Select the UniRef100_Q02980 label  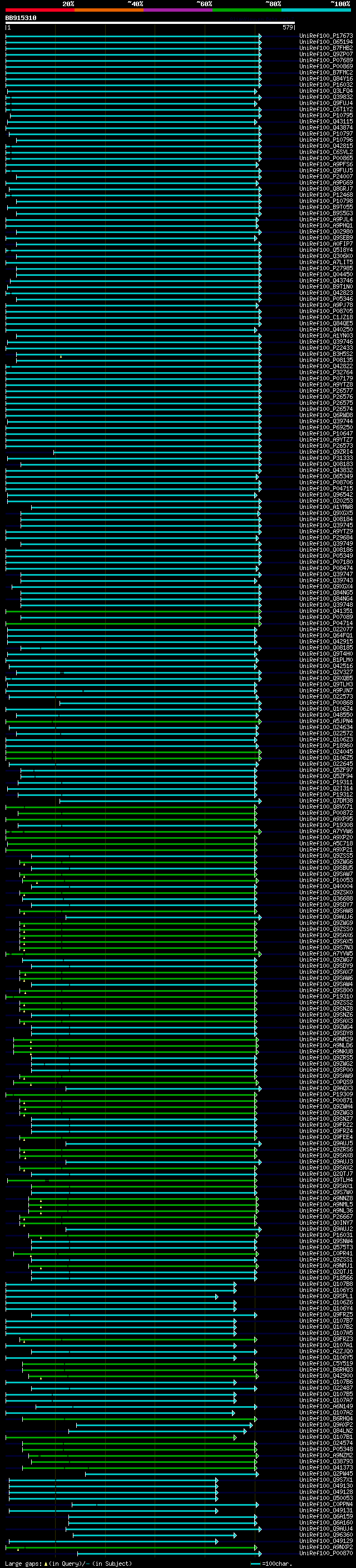(x=326, y=232)
